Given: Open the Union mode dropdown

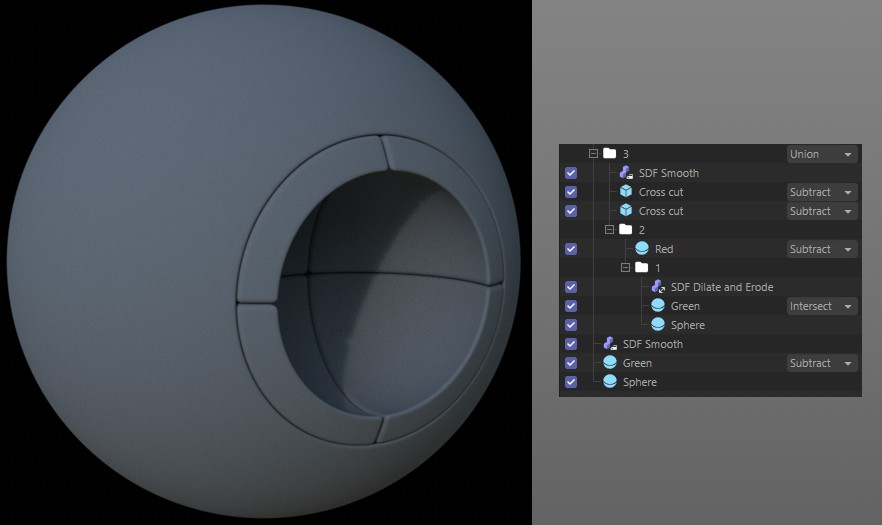Looking at the screenshot, I should pos(822,154).
